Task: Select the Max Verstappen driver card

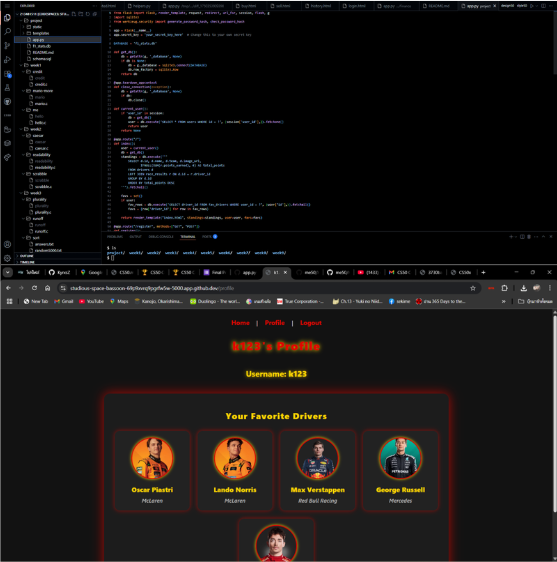Action: coord(318,471)
